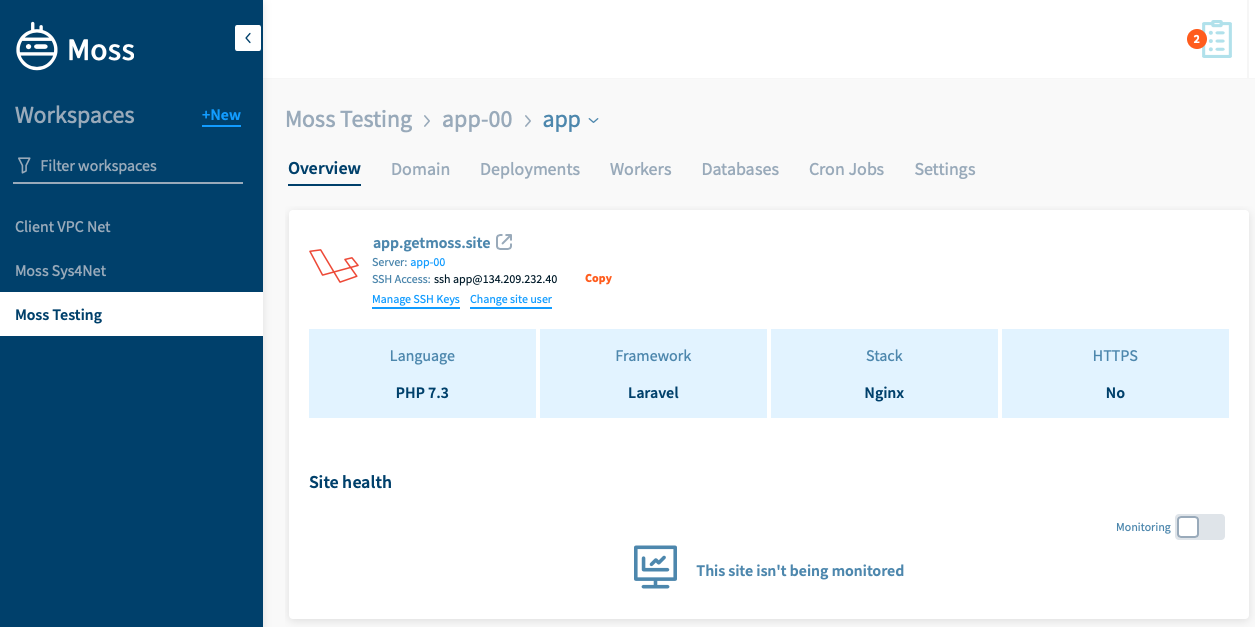Click the Laravel framework value
Viewport: 1255px width, 627px height.
[653, 393]
